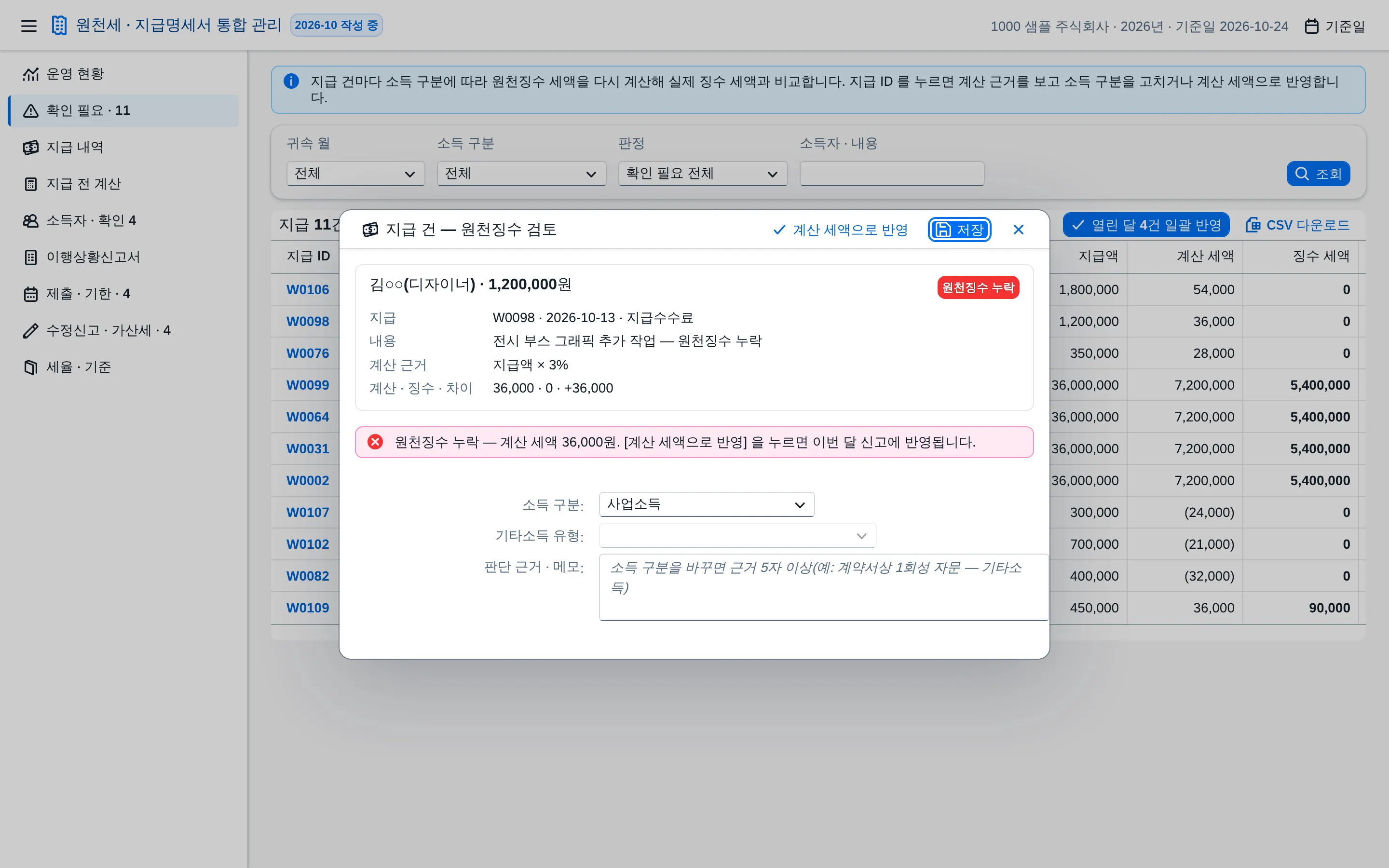Image resolution: width=1389 pixels, height=868 pixels.
Task: Open the 귀속 월 filter dropdown
Action: pos(355,174)
